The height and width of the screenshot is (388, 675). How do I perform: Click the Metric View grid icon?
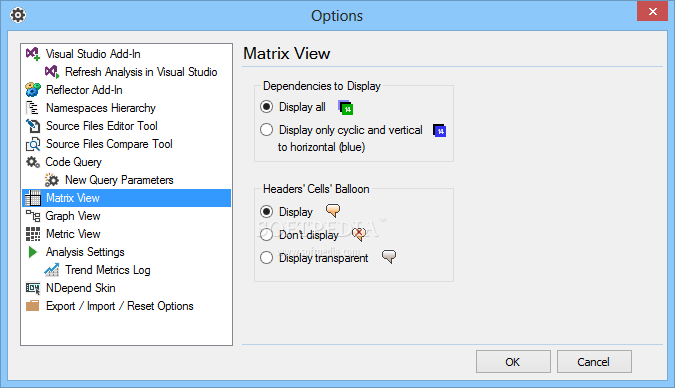[x=33, y=234]
